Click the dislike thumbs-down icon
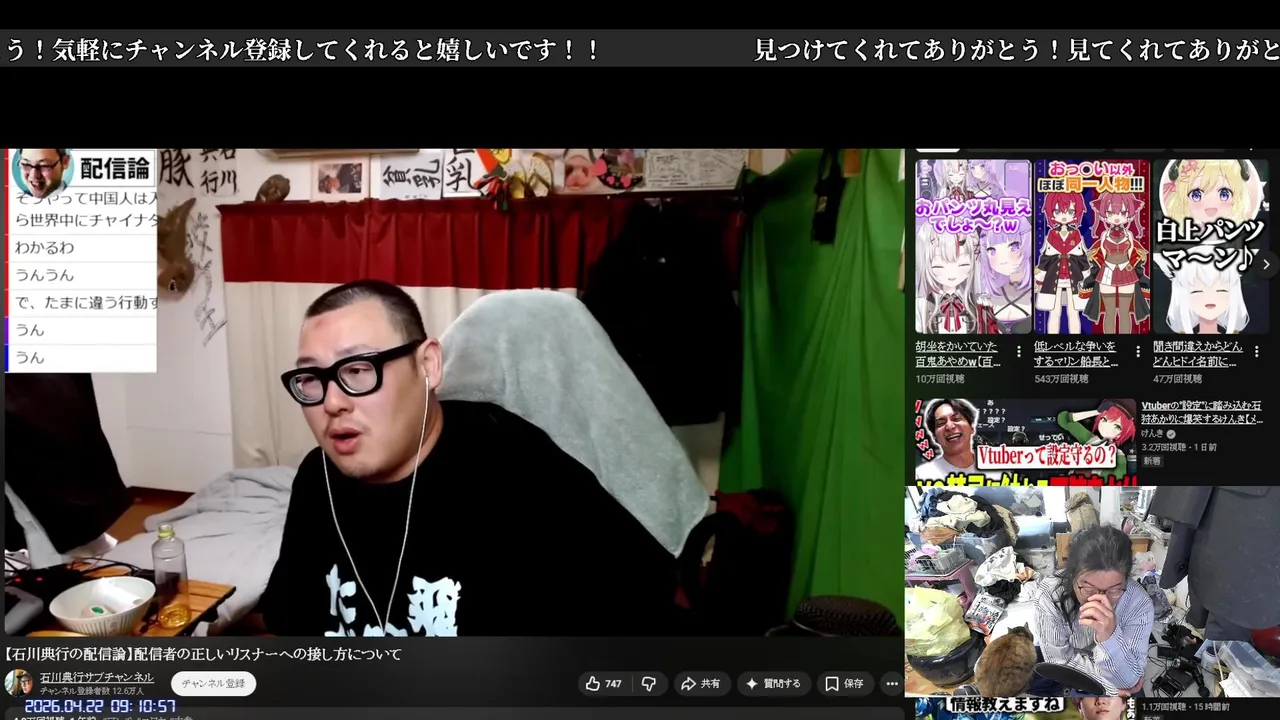This screenshot has width=1280, height=720. [x=649, y=684]
